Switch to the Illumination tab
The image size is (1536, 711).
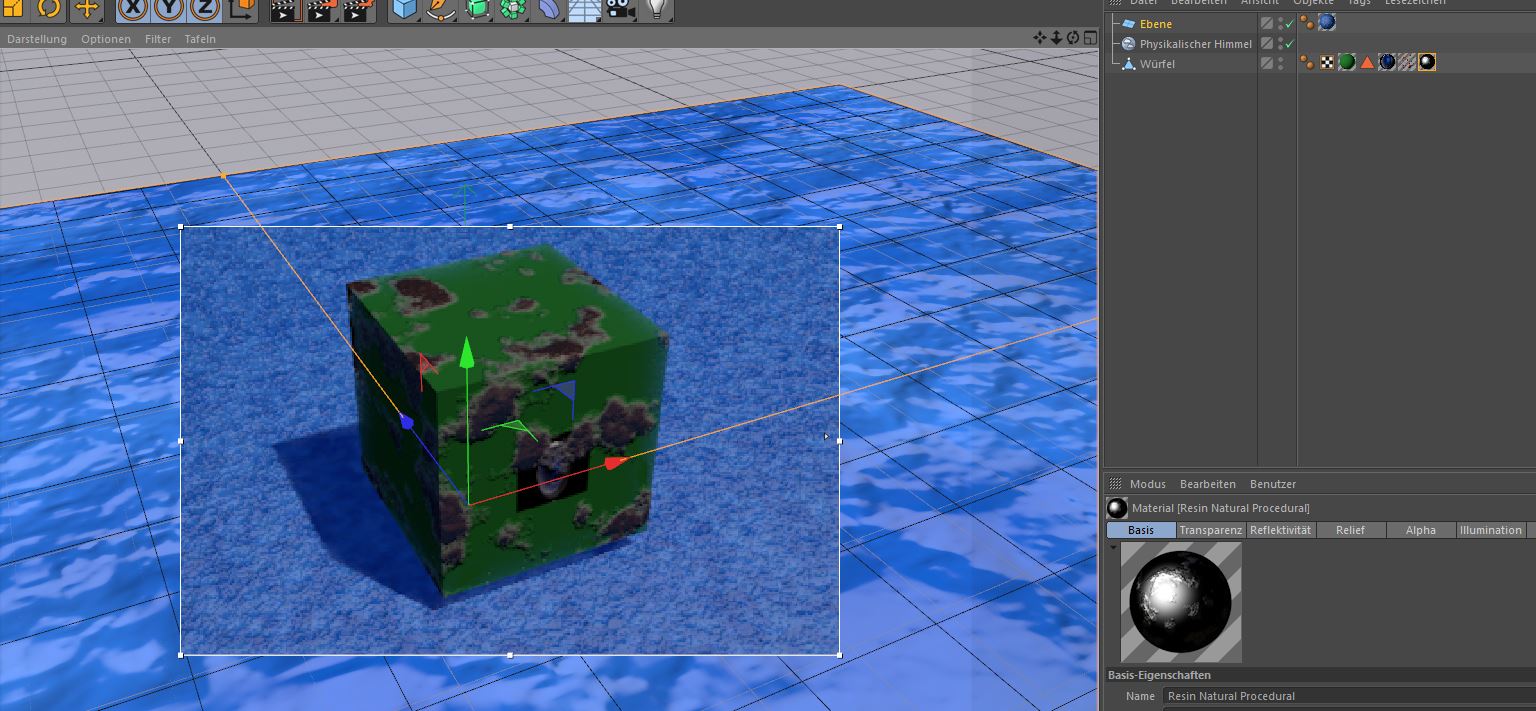(x=1491, y=530)
